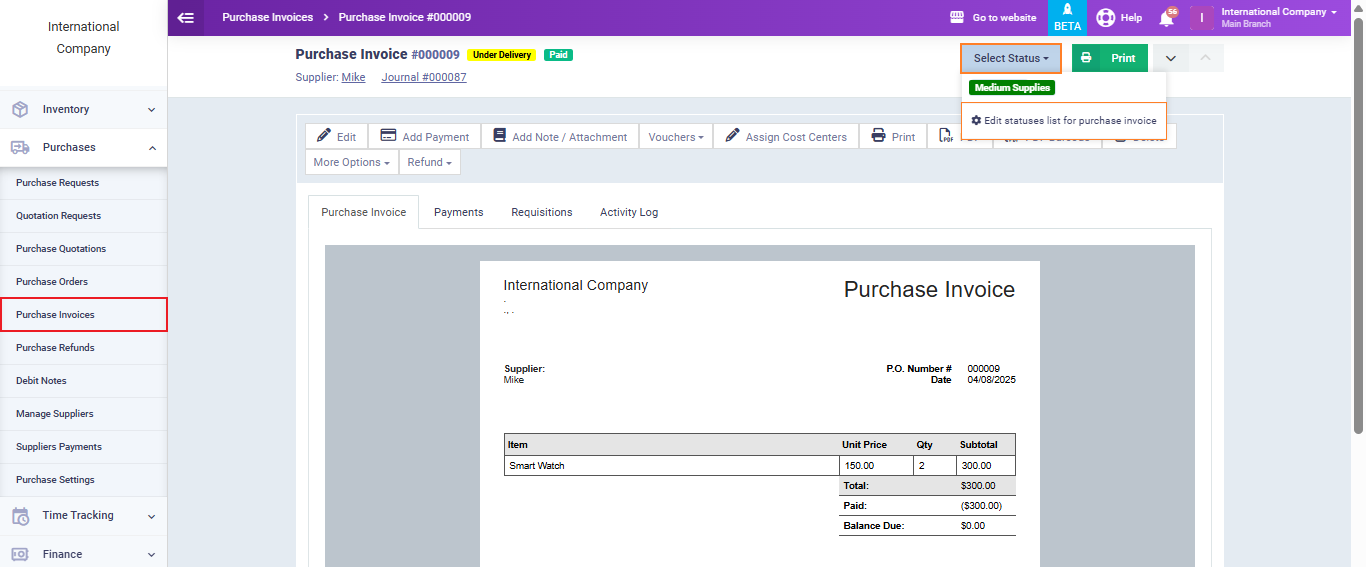Open Journal #000087 link
1366x567 pixels.
click(423, 77)
